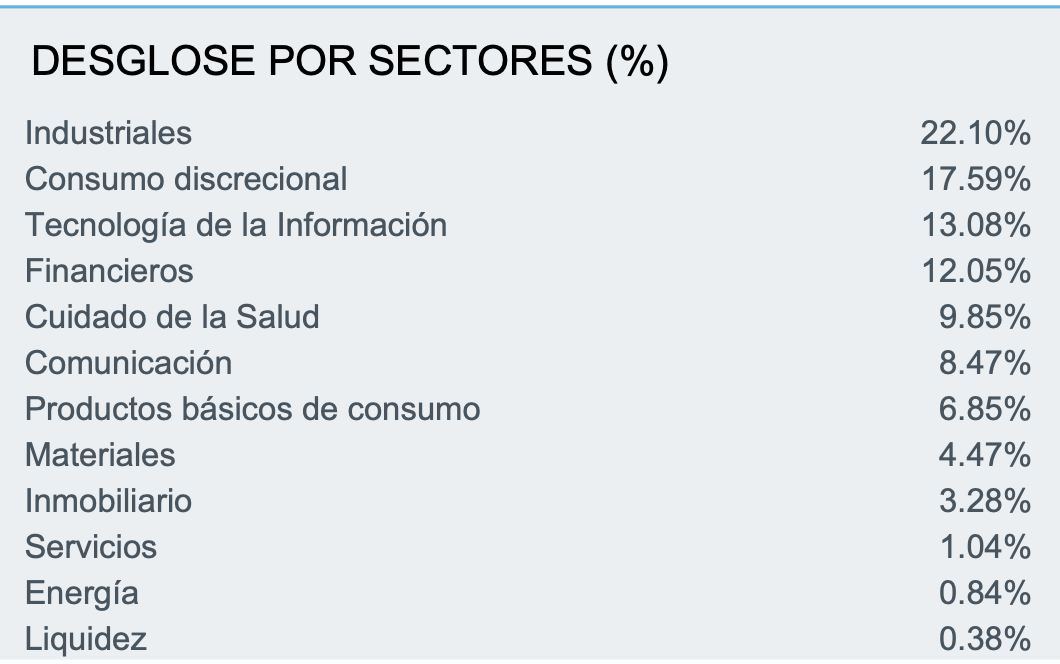
Task: Click the 22.10% value for Industriales
Action: pos(975,132)
